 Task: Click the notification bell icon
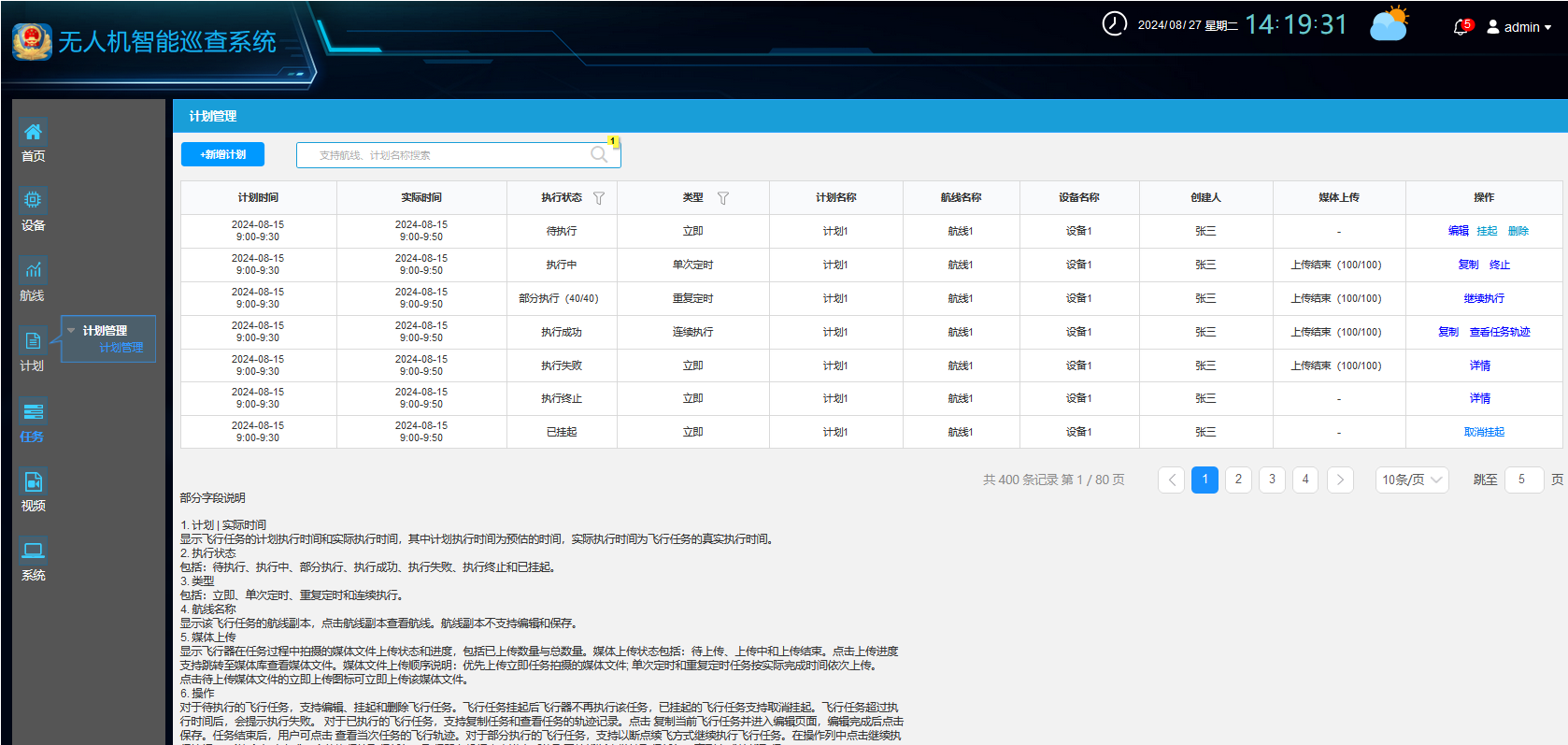1461,27
